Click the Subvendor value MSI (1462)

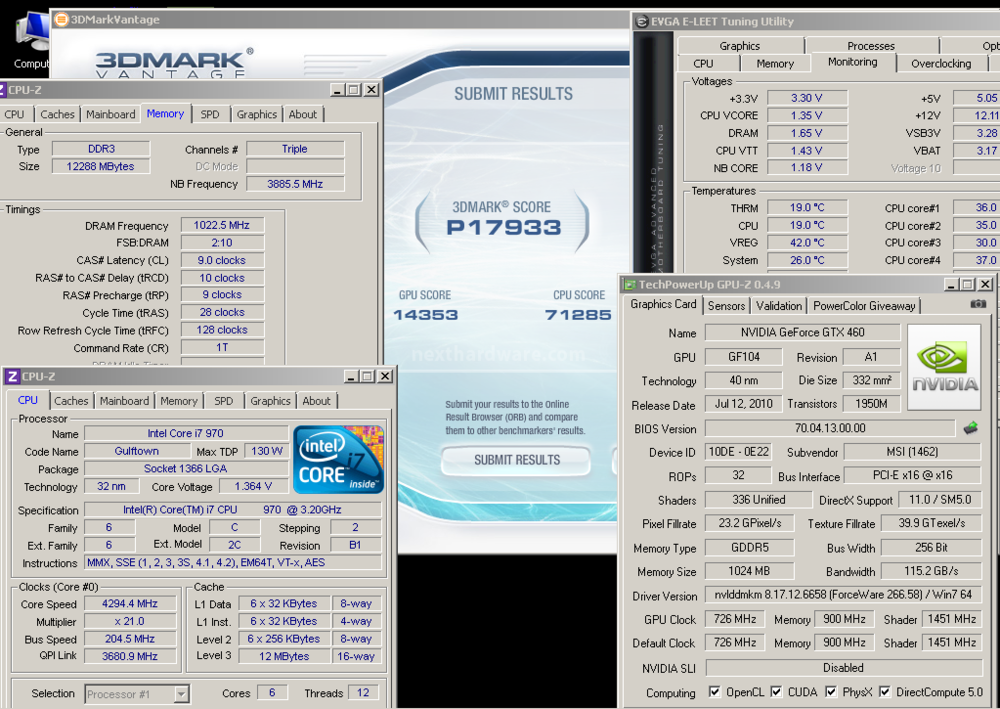913,452
